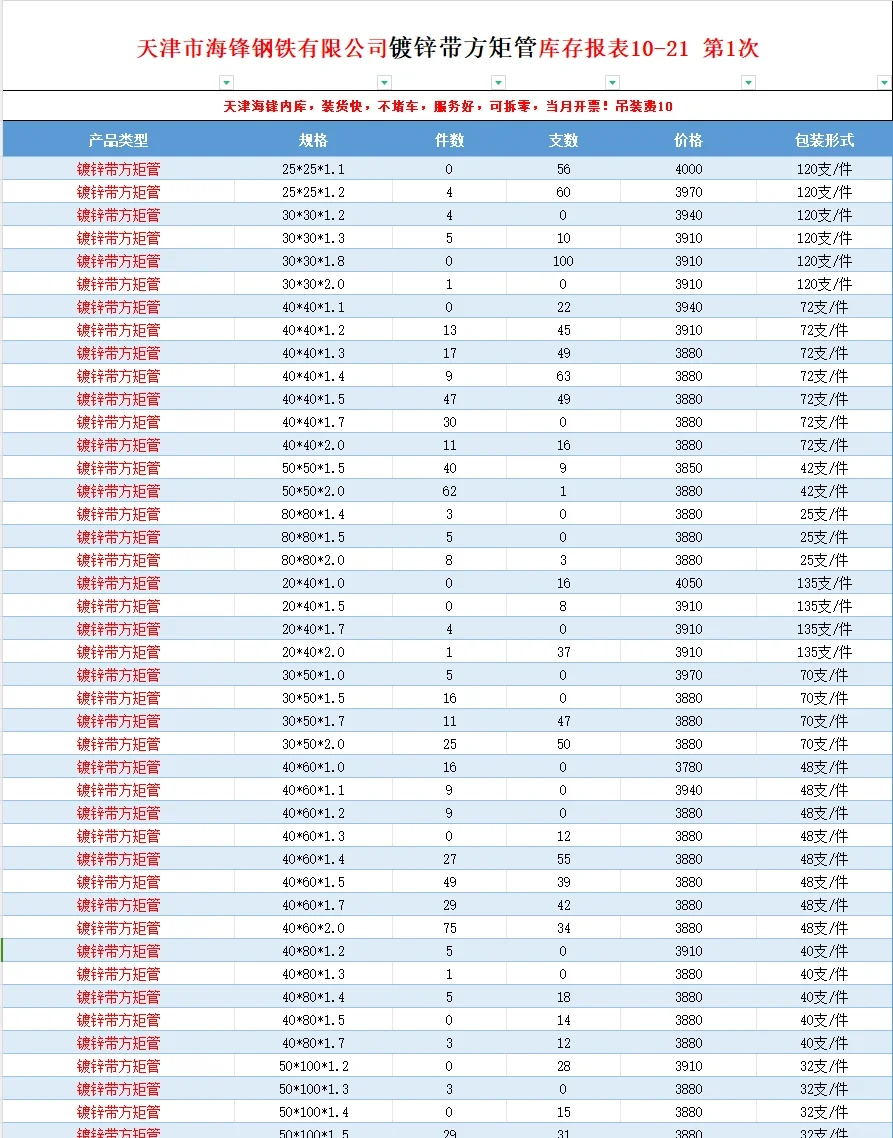
Task: Select 72支/件 in the 40*40*2.0 row
Action: coord(824,445)
